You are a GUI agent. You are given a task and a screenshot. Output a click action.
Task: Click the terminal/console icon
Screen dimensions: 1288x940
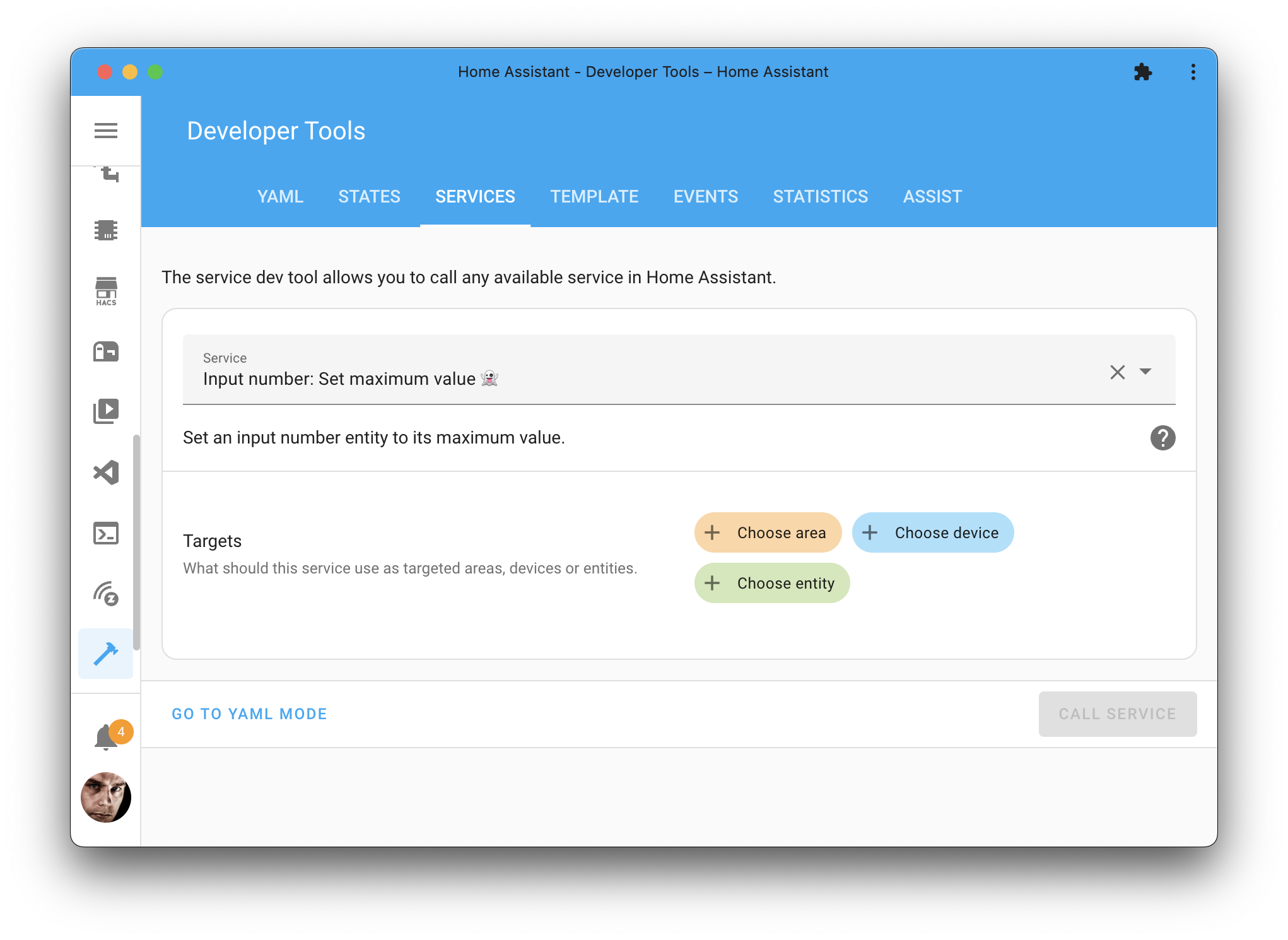pos(107,533)
